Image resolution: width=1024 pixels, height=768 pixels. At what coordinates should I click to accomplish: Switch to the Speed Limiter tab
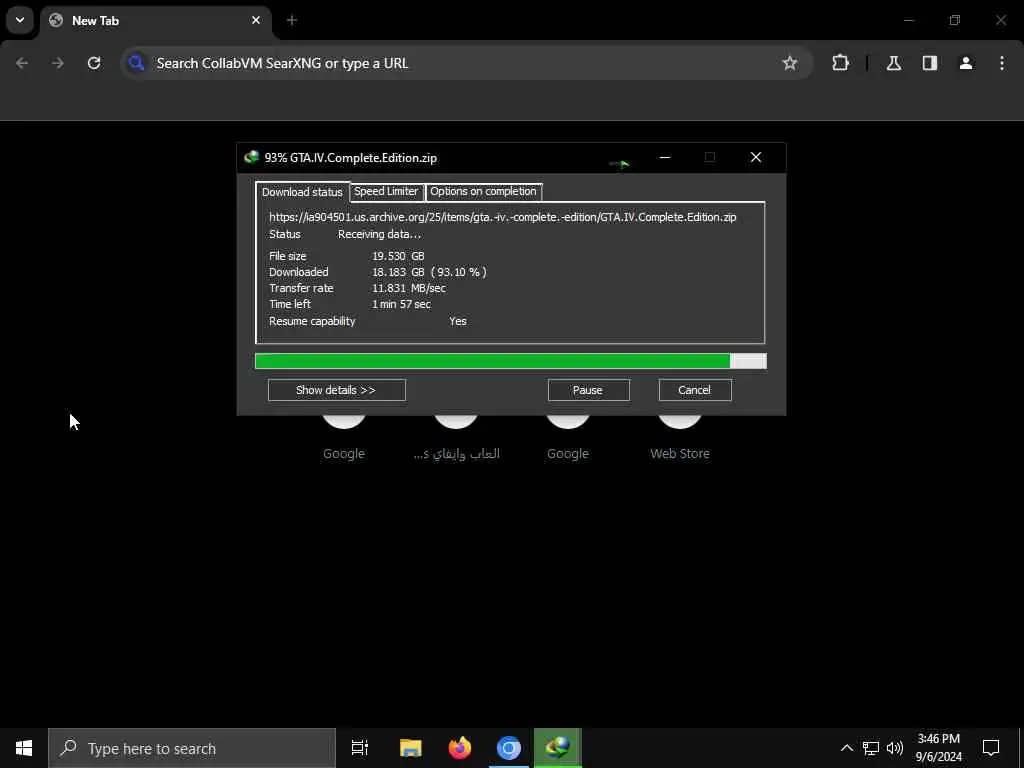pos(386,191)
